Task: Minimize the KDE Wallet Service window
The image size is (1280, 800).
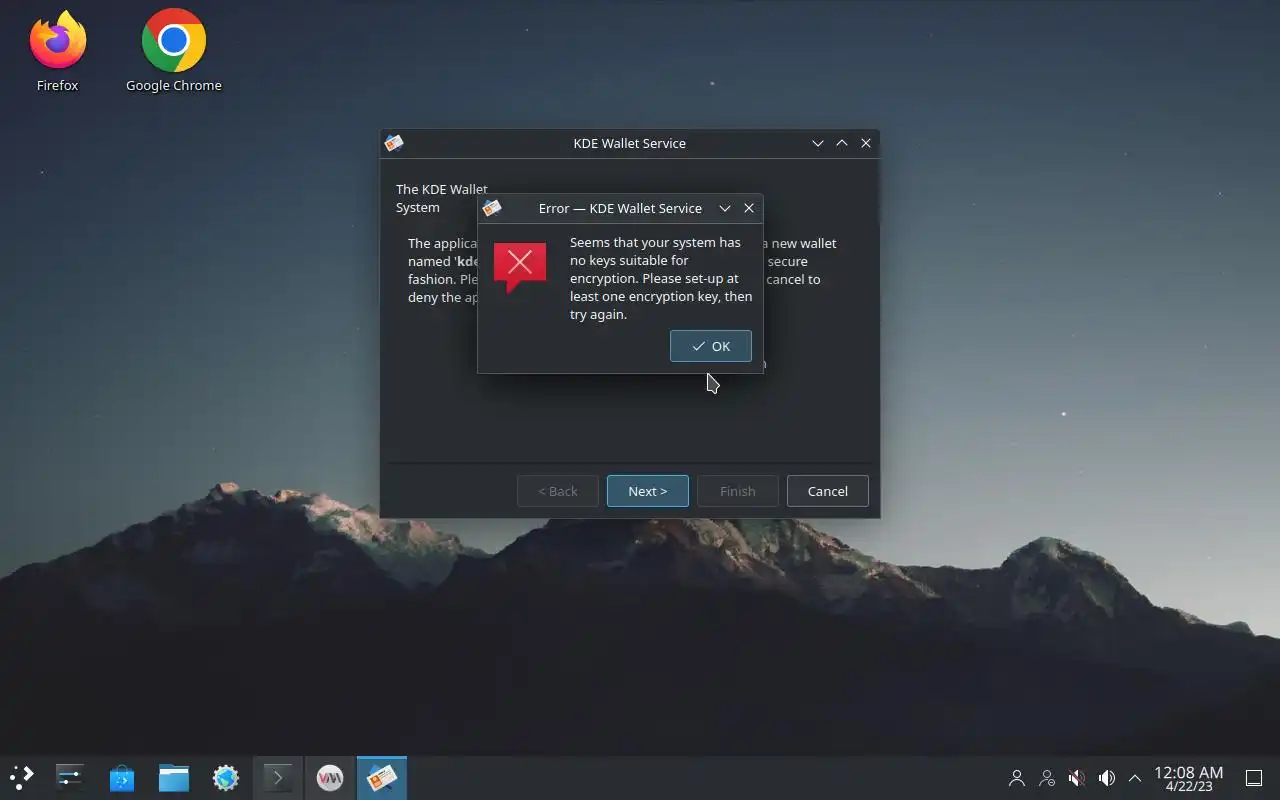Action: [x=818, y=143]
